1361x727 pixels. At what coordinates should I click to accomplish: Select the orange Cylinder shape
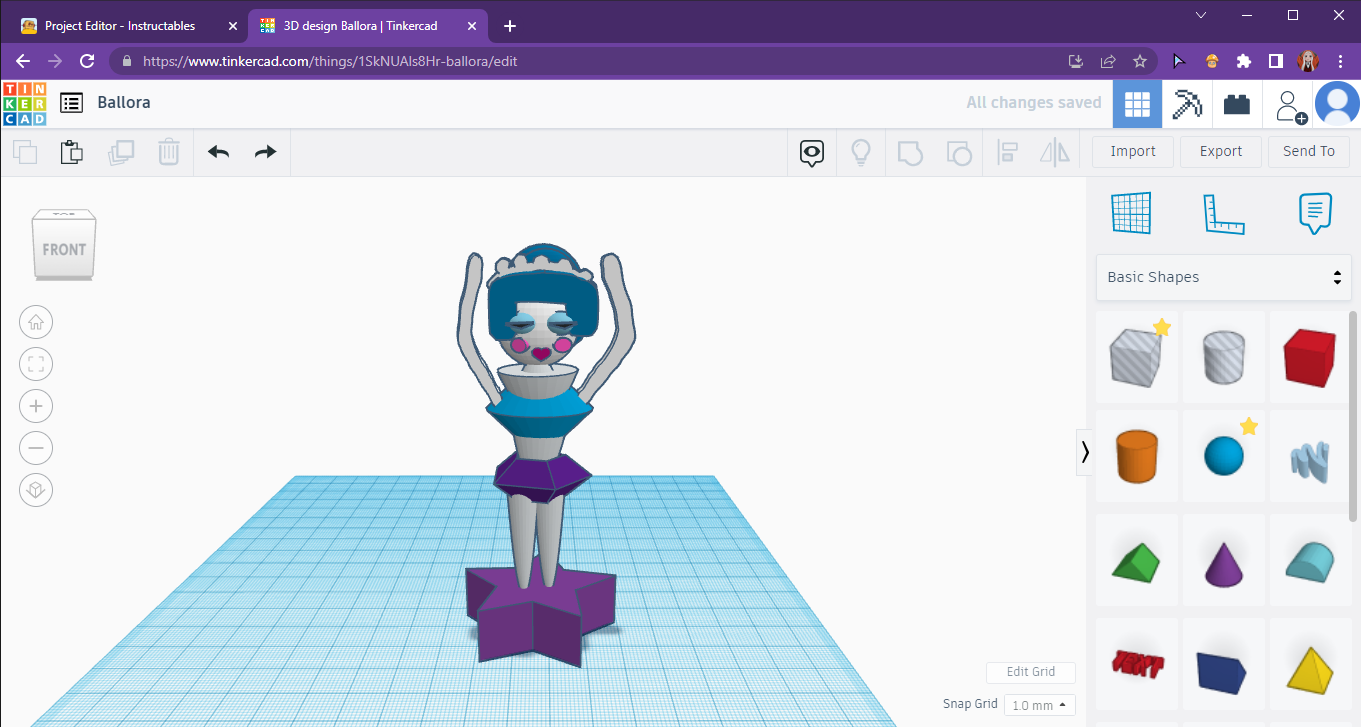(x=1137, y=456)
